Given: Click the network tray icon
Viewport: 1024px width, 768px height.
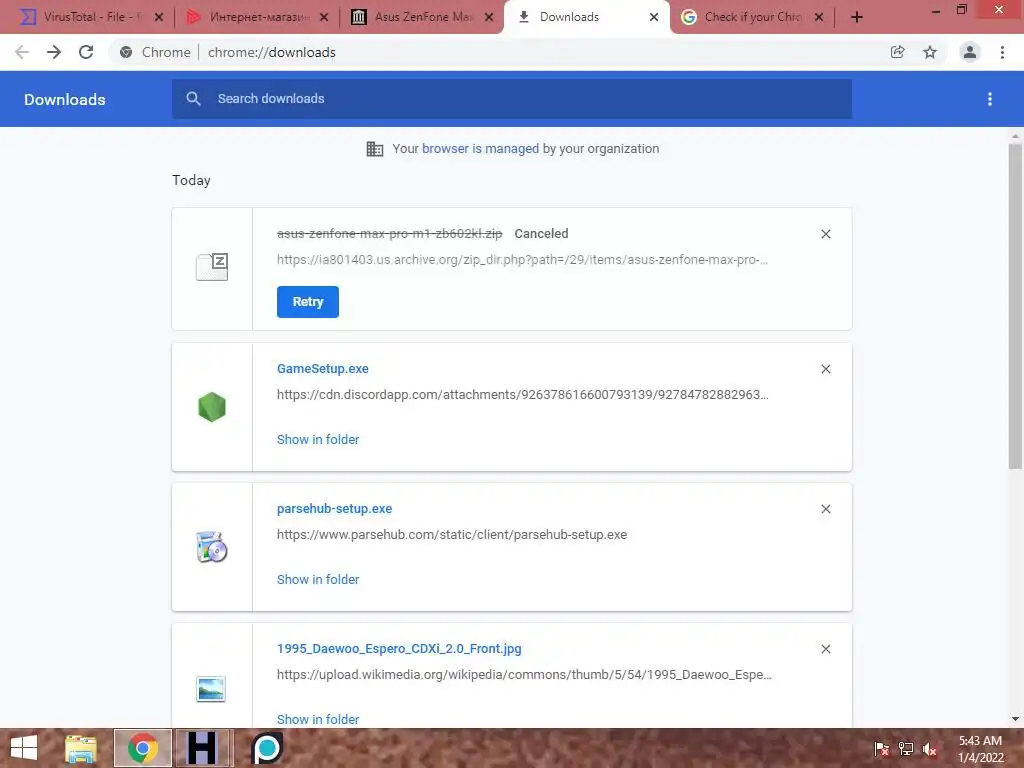Looking at the screenshot, I should (x=906, y=748).
